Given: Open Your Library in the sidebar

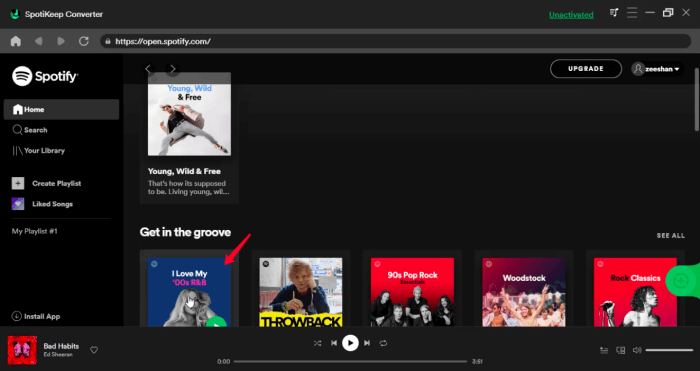Looking at the screenshot, I should [x=38, y=150].
